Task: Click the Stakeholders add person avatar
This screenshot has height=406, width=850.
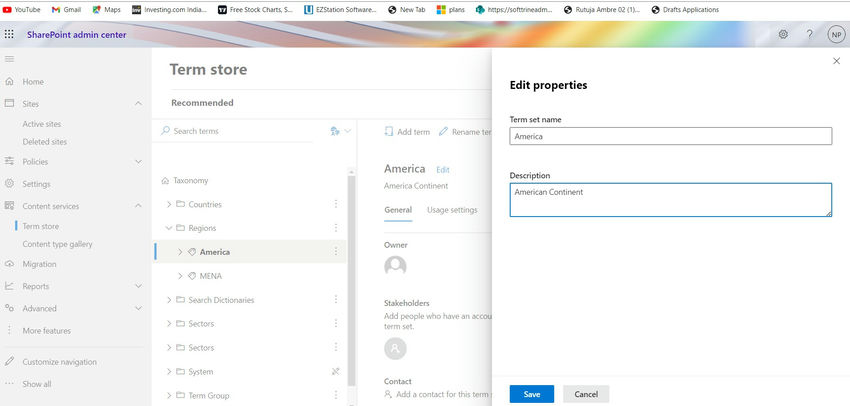Action: click(x=395, y=349)
